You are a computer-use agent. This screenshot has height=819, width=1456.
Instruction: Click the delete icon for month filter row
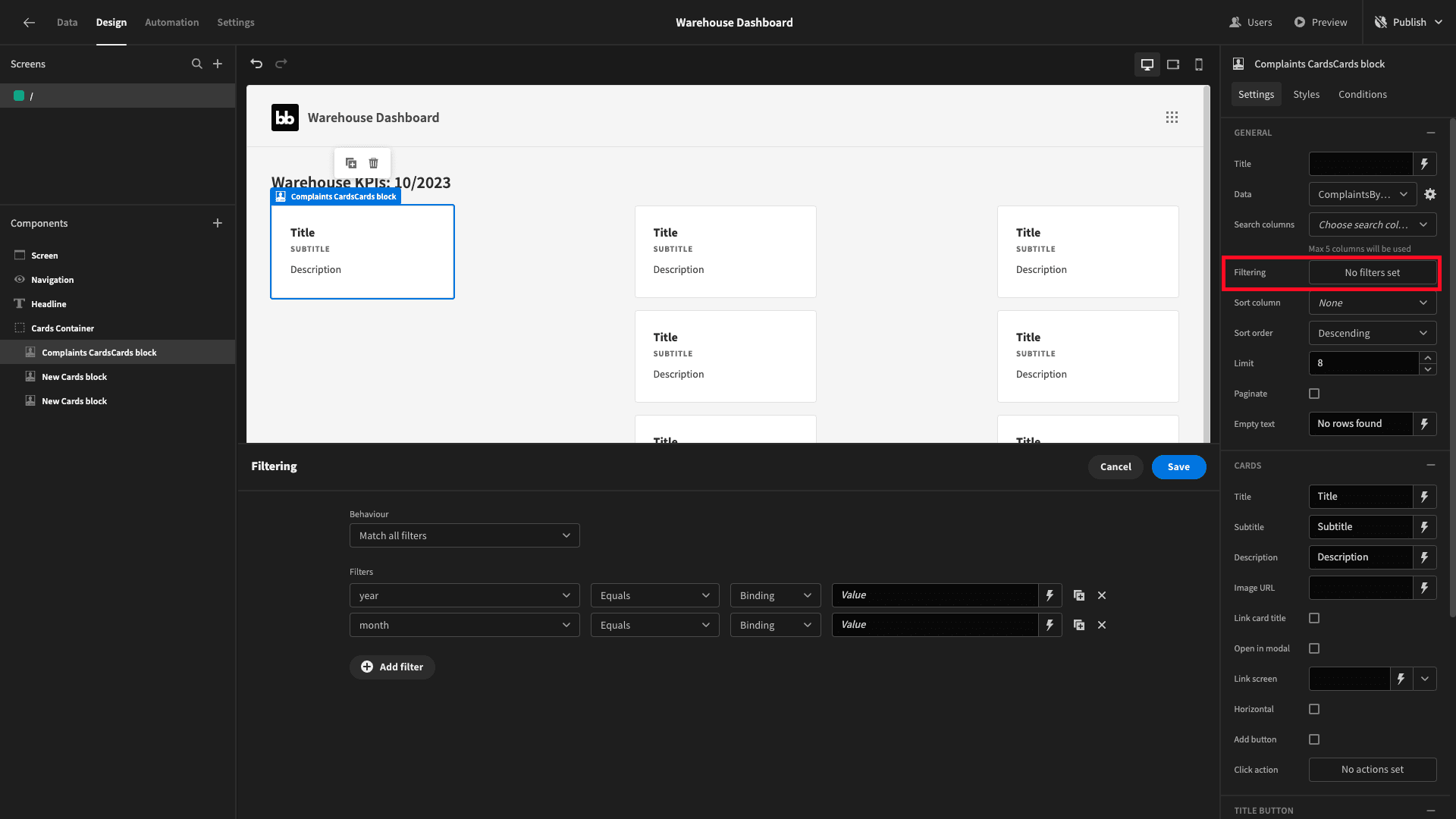pyautogui.click(x=1102, y=624)
